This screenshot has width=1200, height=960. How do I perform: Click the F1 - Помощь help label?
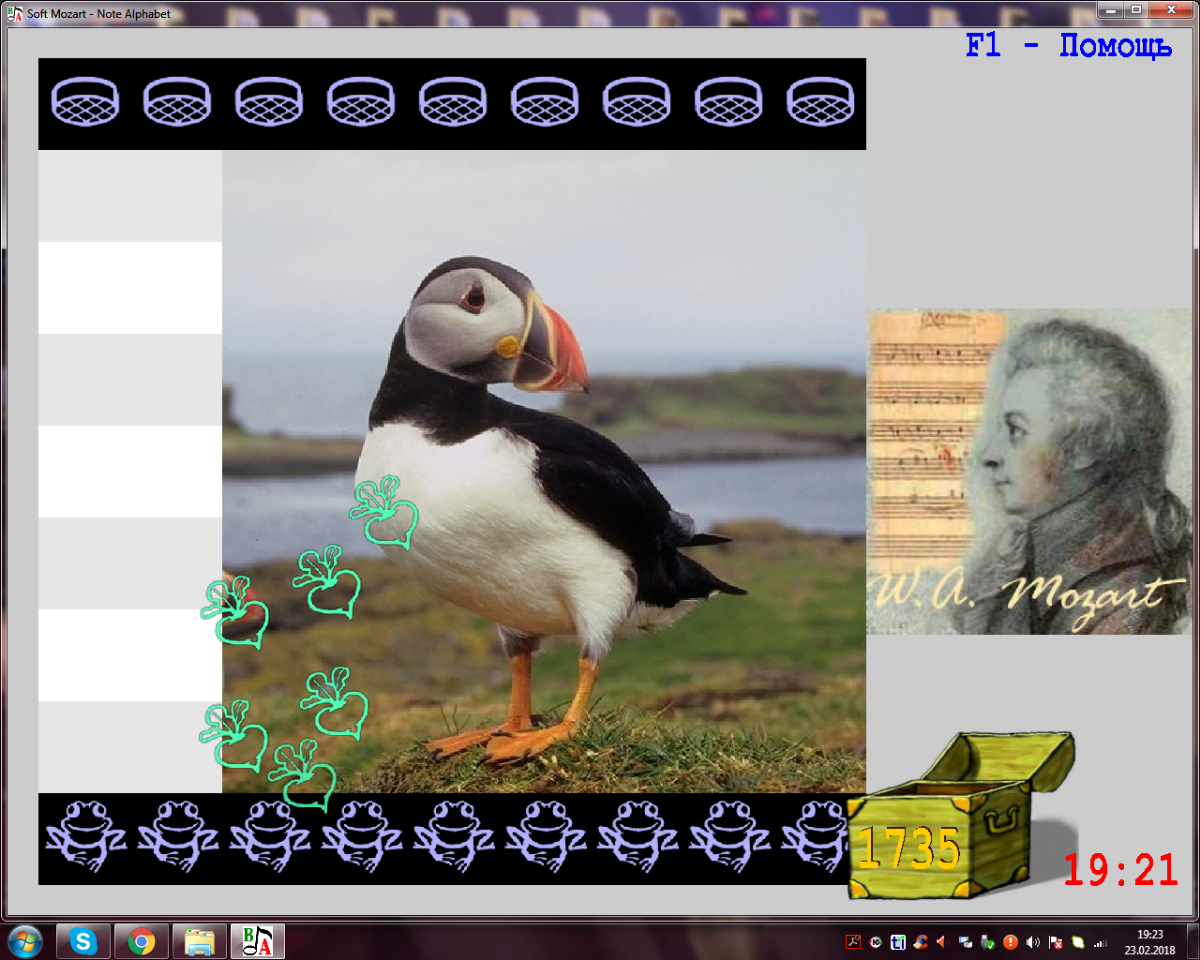(x=1068, y=46)
